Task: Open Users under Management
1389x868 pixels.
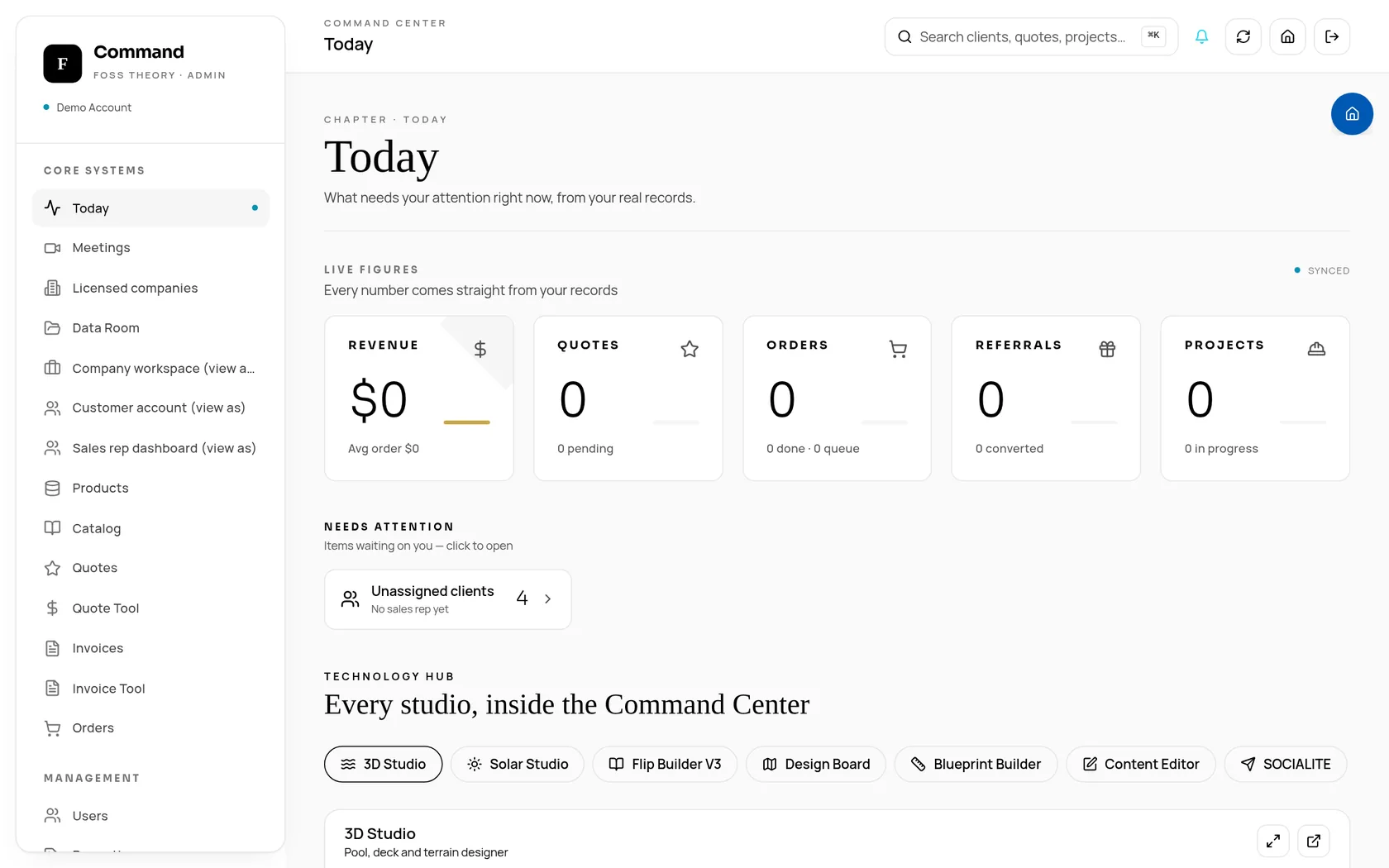Action: coord(150,816)
